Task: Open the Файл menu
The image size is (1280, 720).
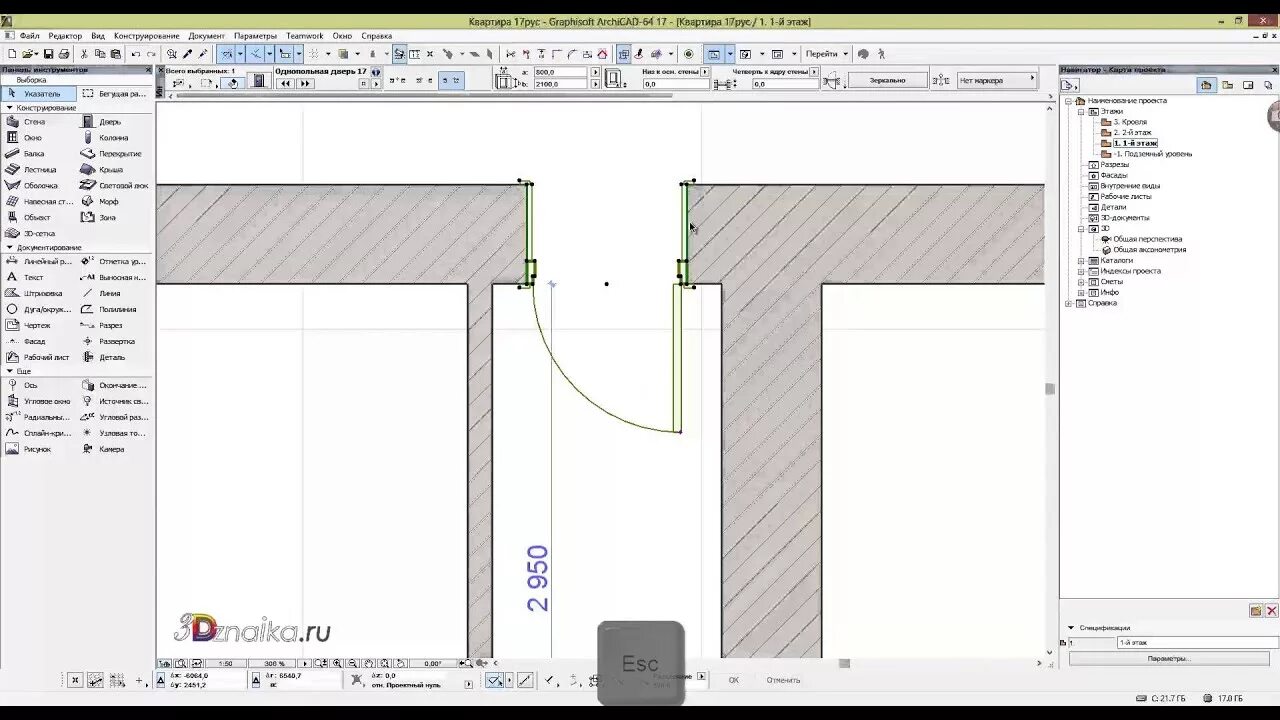Action: tap(29, 36)
